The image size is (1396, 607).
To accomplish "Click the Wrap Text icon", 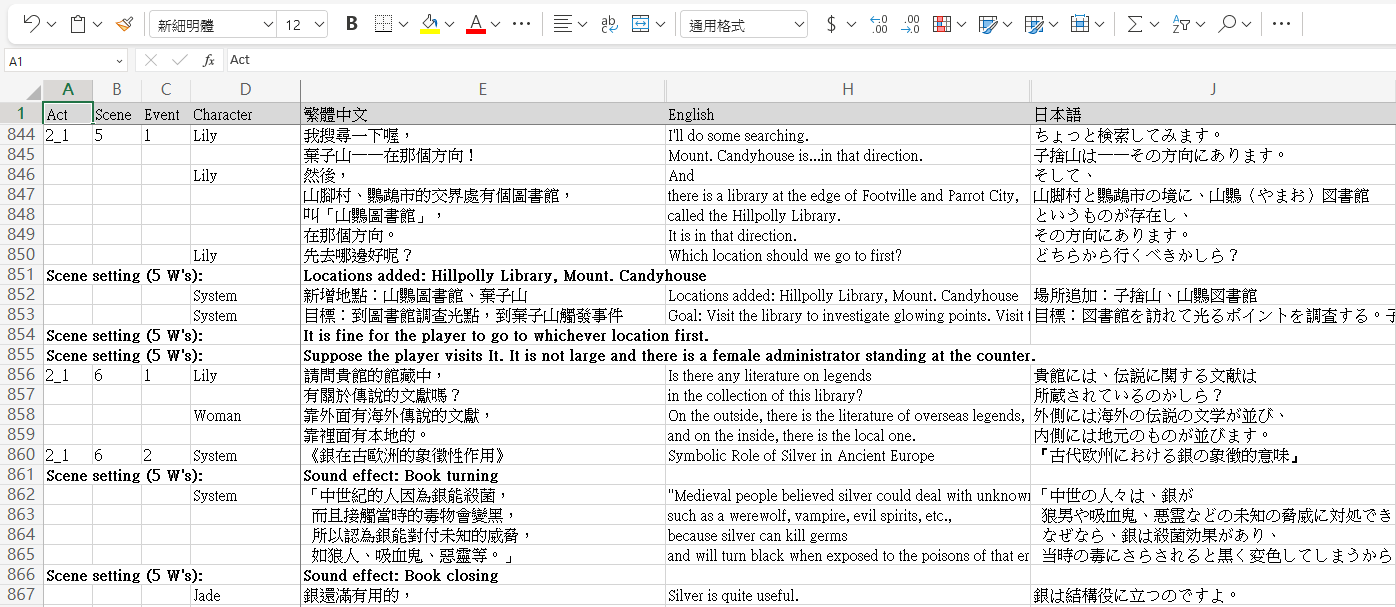I will click(609, 24).
